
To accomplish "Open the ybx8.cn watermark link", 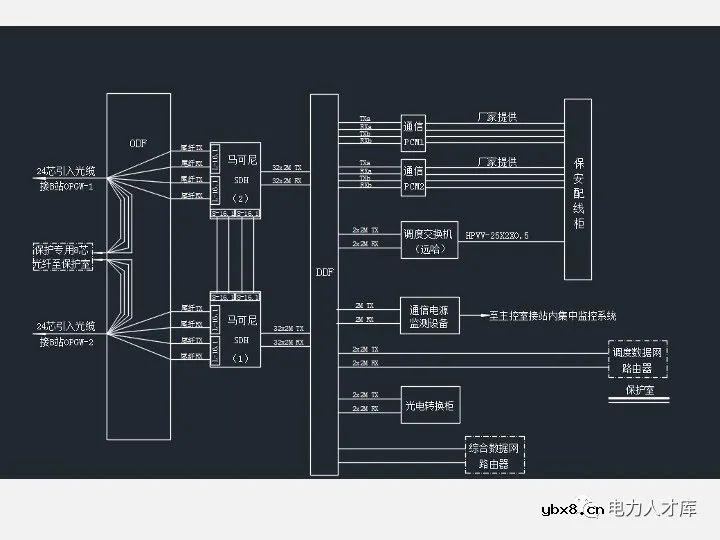I will tap(571, 510).
